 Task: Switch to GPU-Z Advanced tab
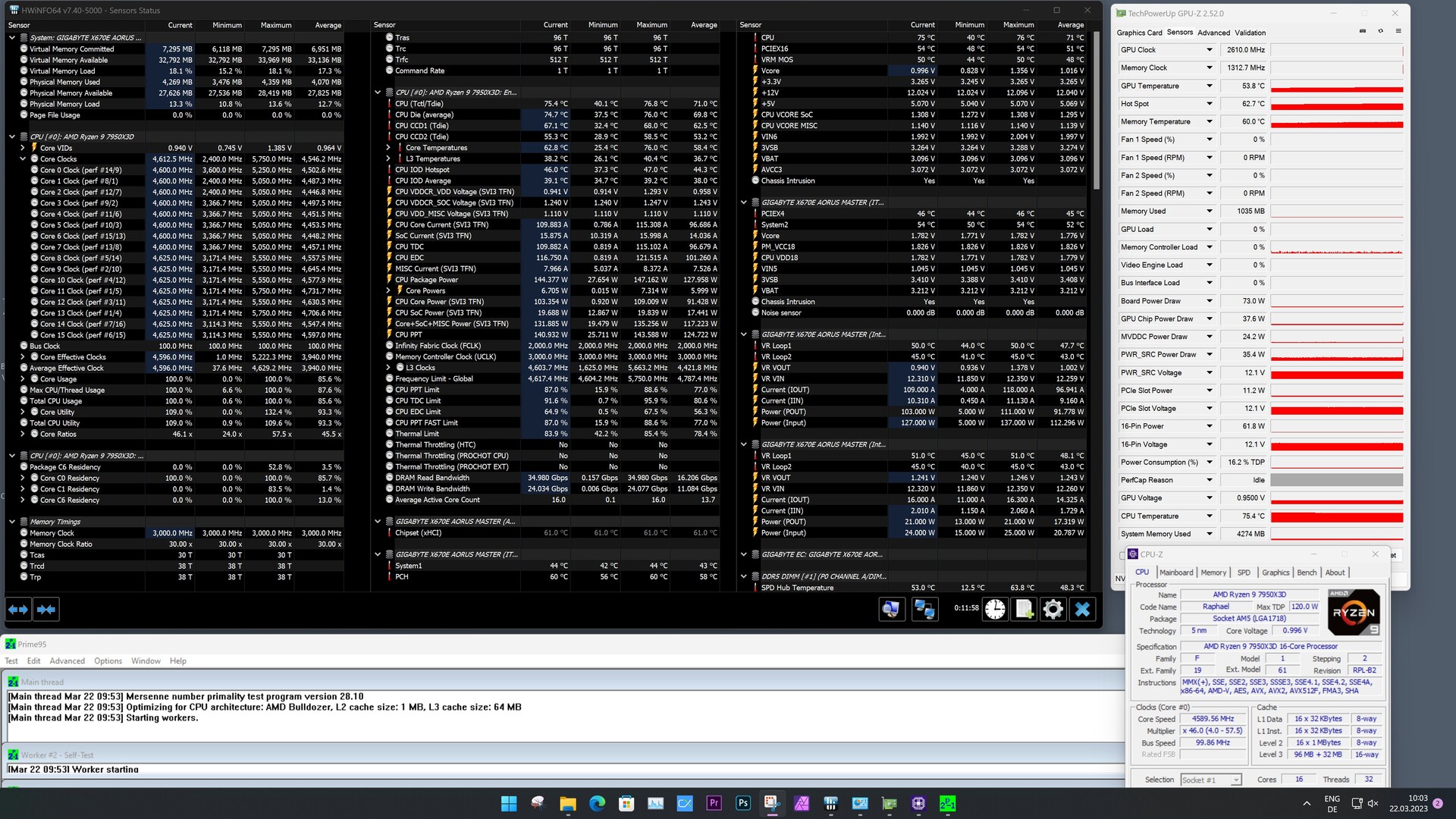pyautogui.click(x=1213, y=33)
